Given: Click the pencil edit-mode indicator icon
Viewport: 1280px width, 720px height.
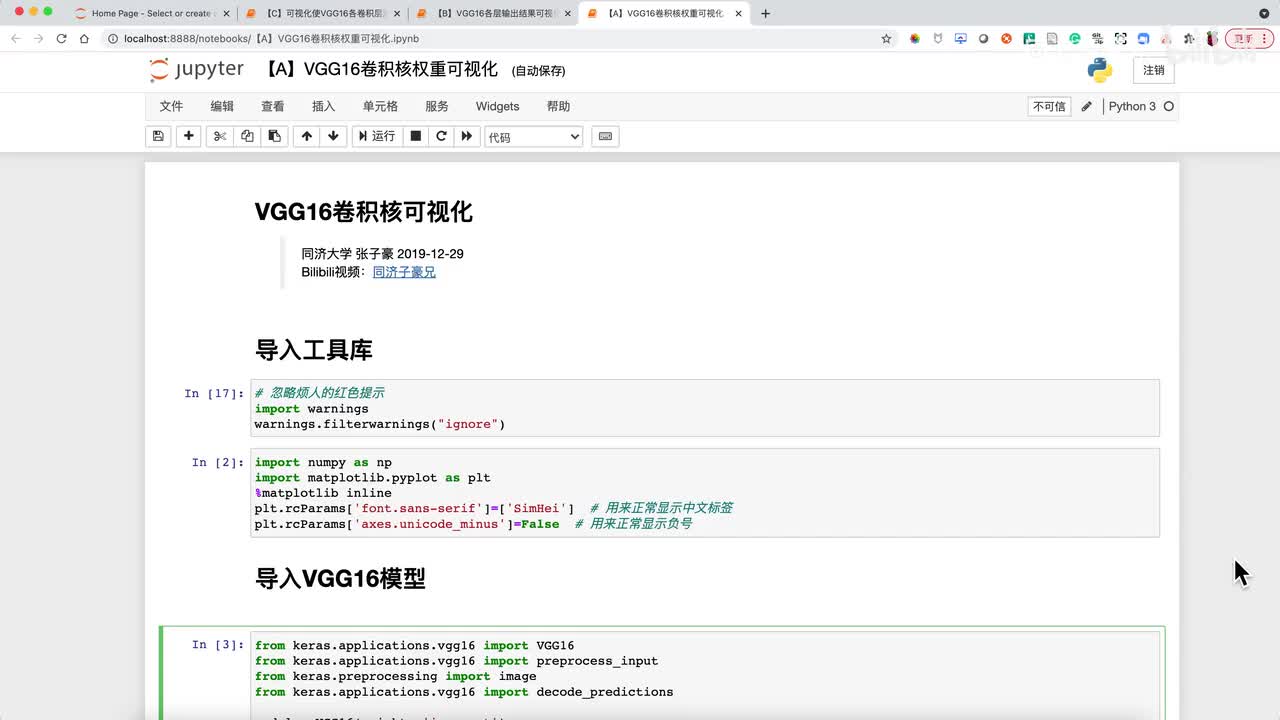Looking at the screenshot, I should 1087,106.
